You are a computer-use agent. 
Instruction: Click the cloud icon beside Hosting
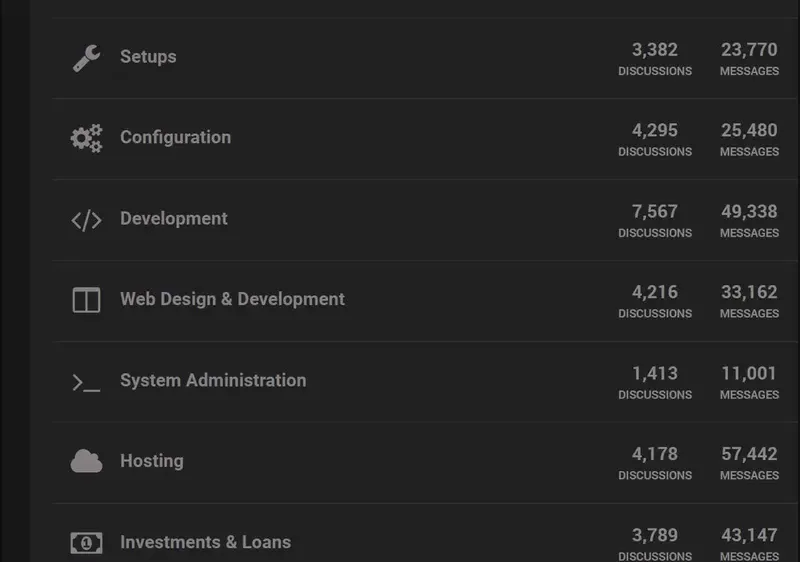coord(86,461)
